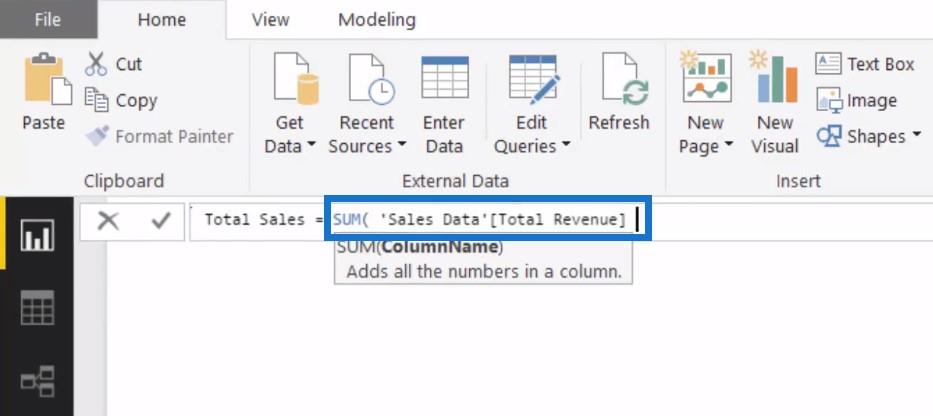Open the Enter Data table icon
The height and width of the screenshot is (416, 933).
444,77
